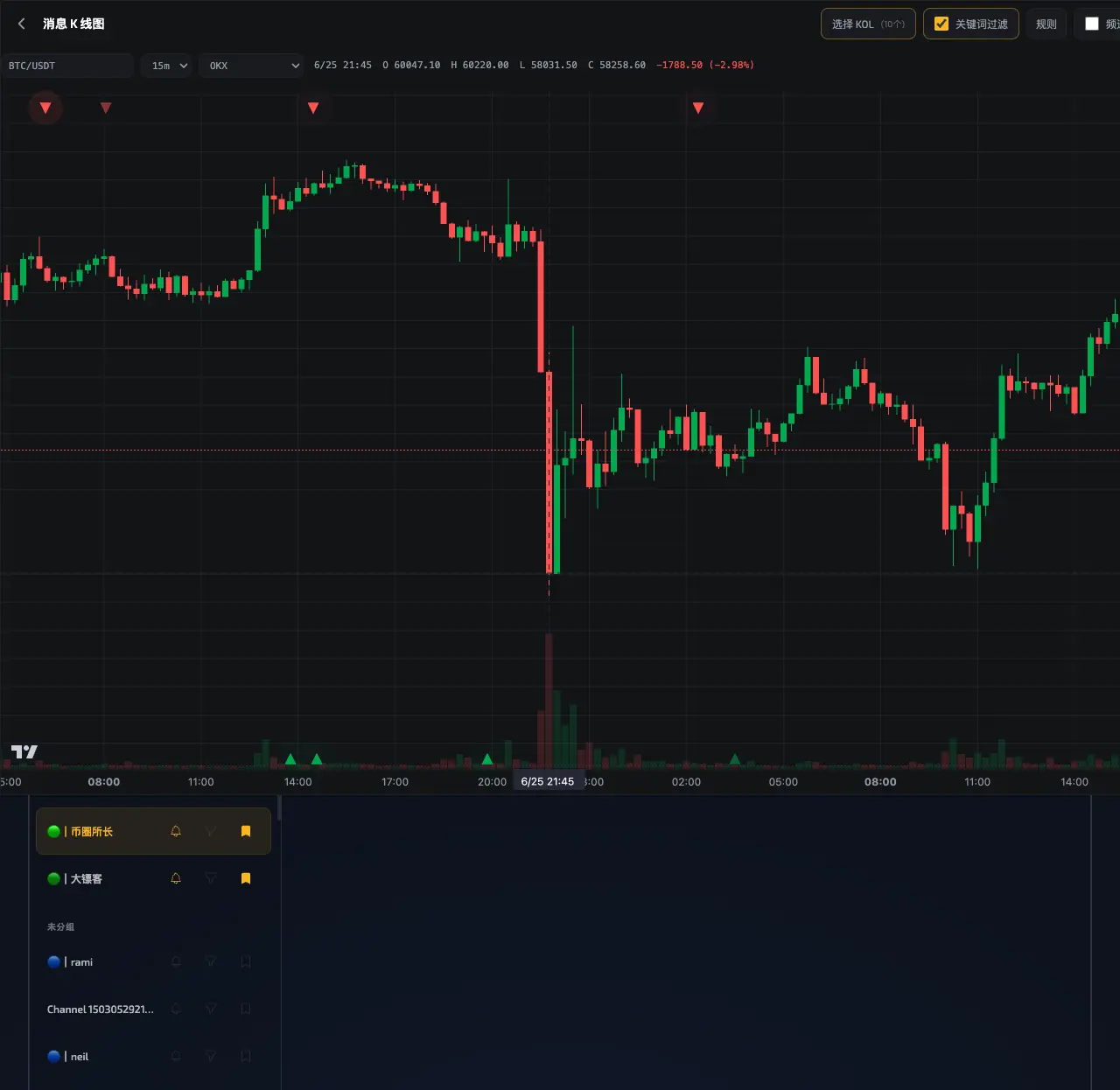Click the KOL list scrollbar thumb
The image size is (1120, 1090).
coord(280,807)
